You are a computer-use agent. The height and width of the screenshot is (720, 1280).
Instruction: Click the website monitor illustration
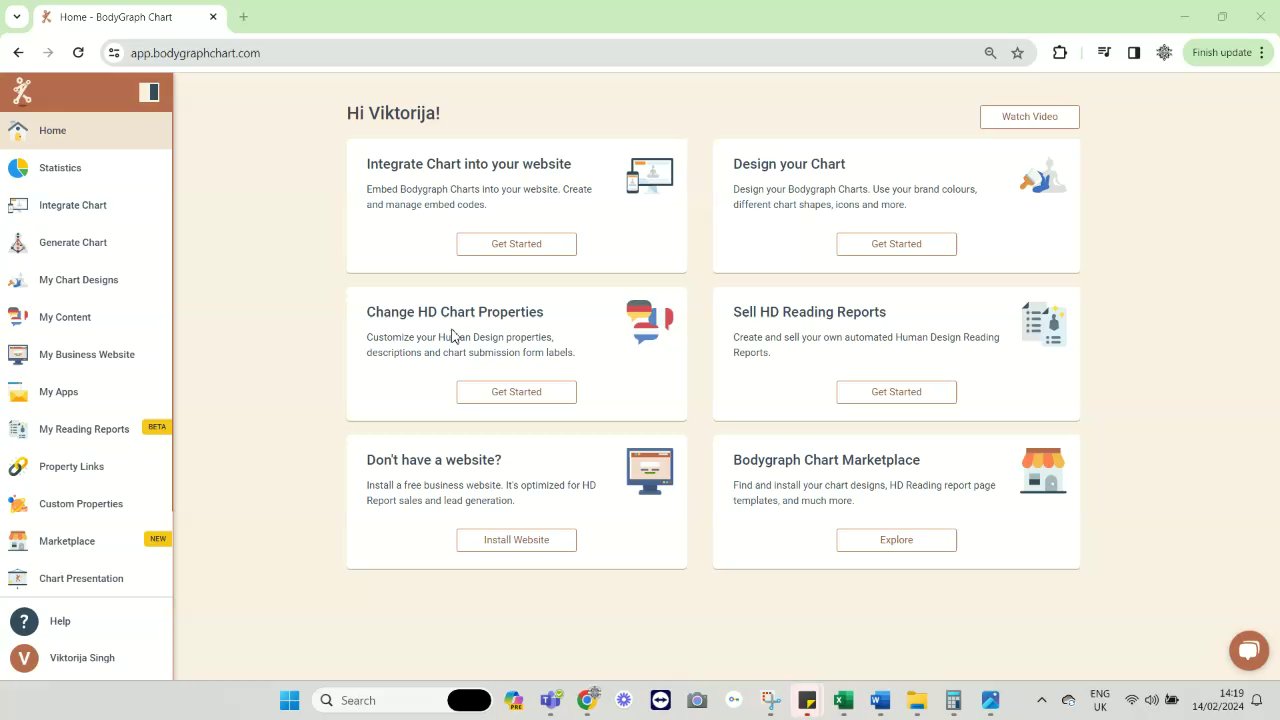tap(650, 471)
